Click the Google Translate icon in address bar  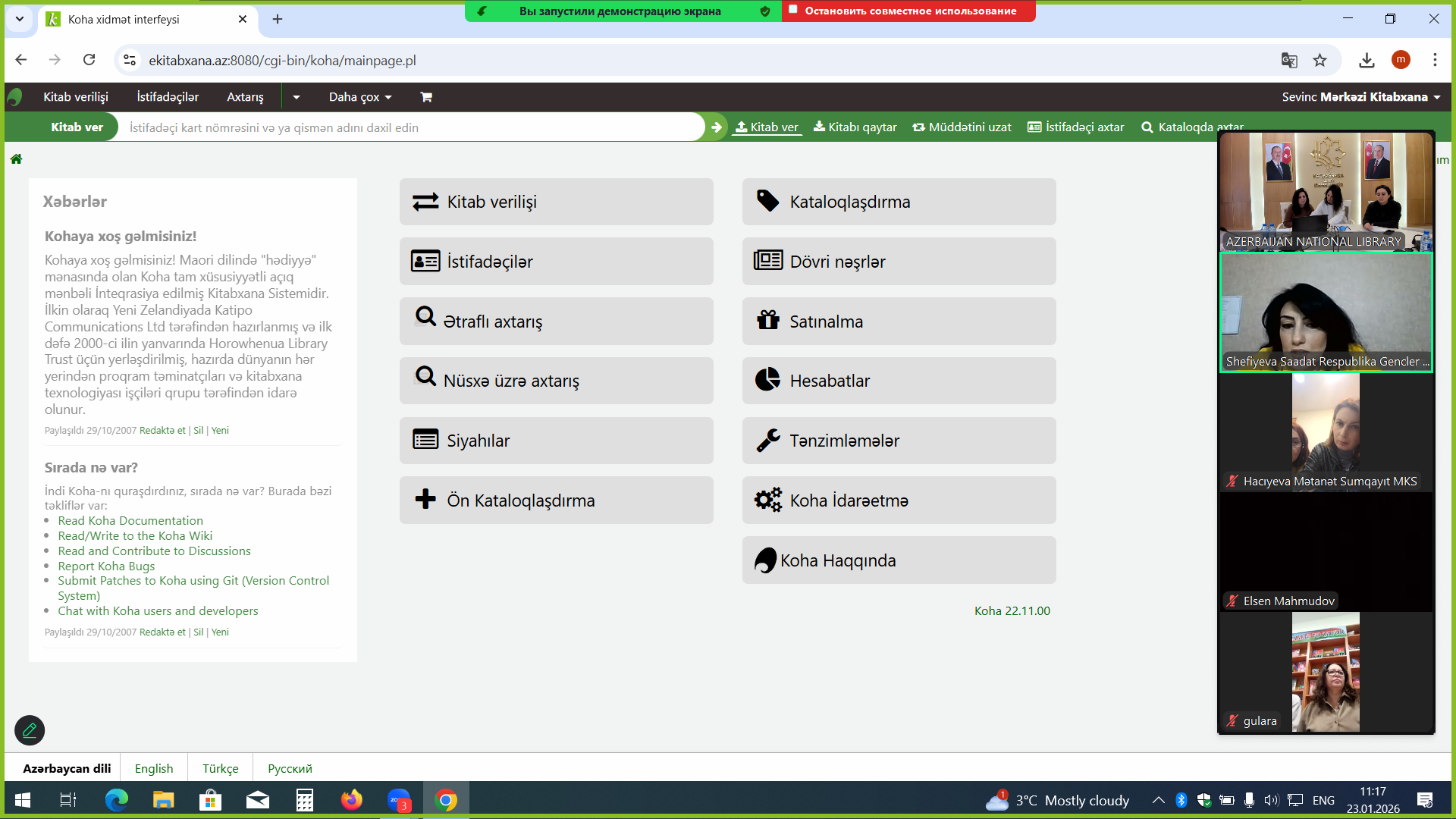(x=1289, y=60)
